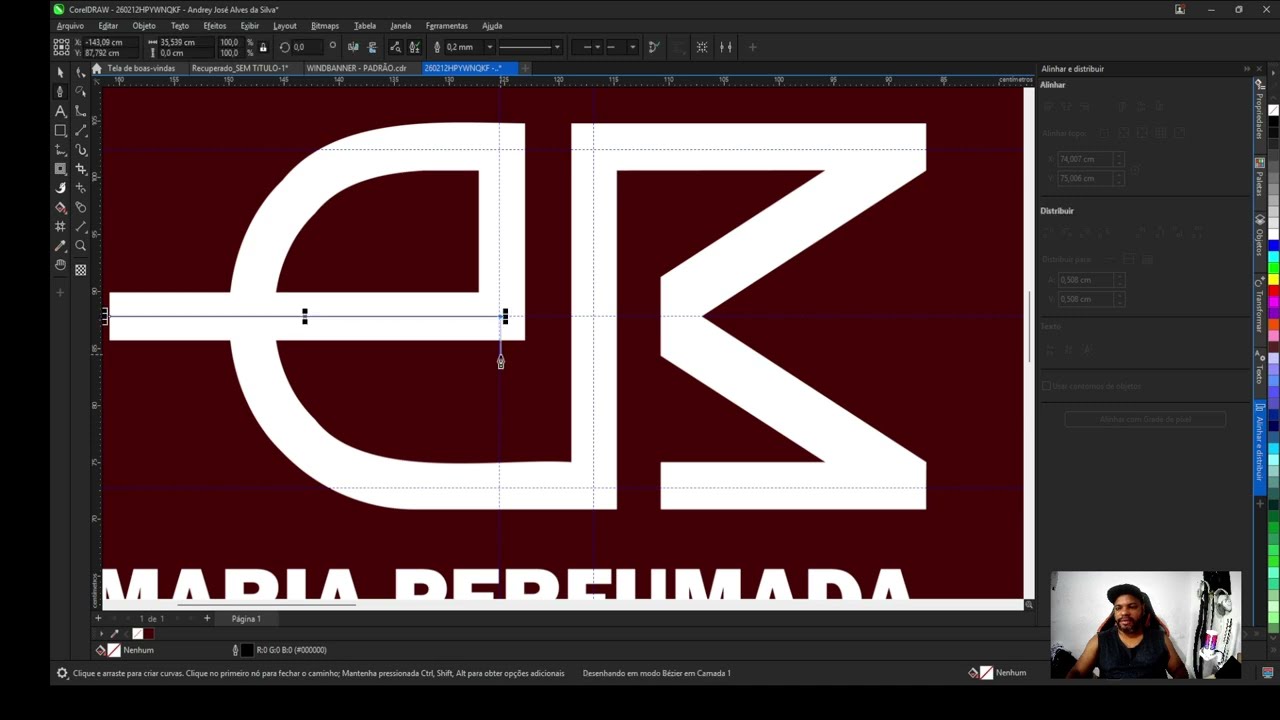Select the Interactive Fill bucket tool

tap(60, 208)
